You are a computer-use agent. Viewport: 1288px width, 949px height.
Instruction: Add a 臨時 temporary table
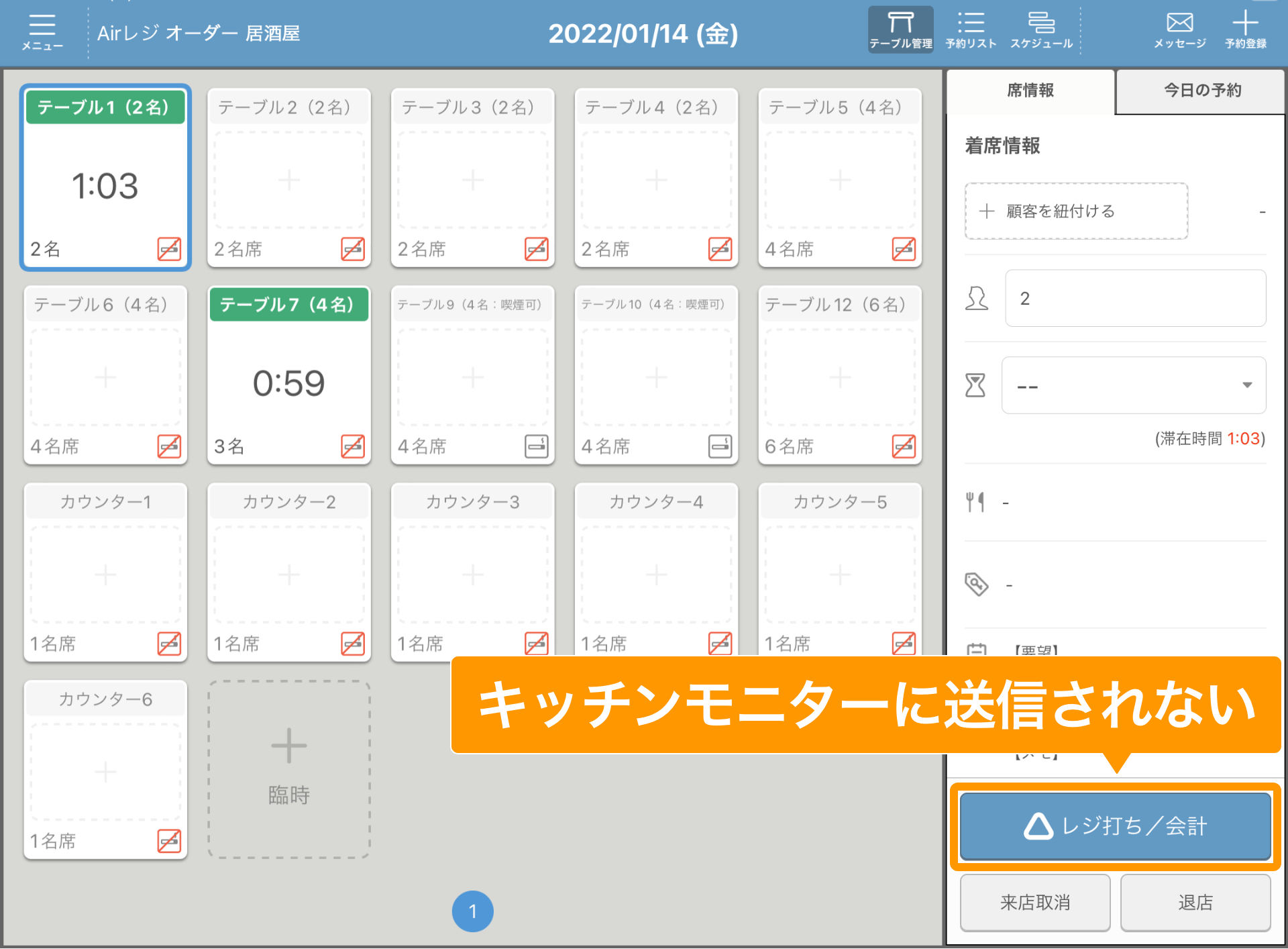[x=289, y=770]
